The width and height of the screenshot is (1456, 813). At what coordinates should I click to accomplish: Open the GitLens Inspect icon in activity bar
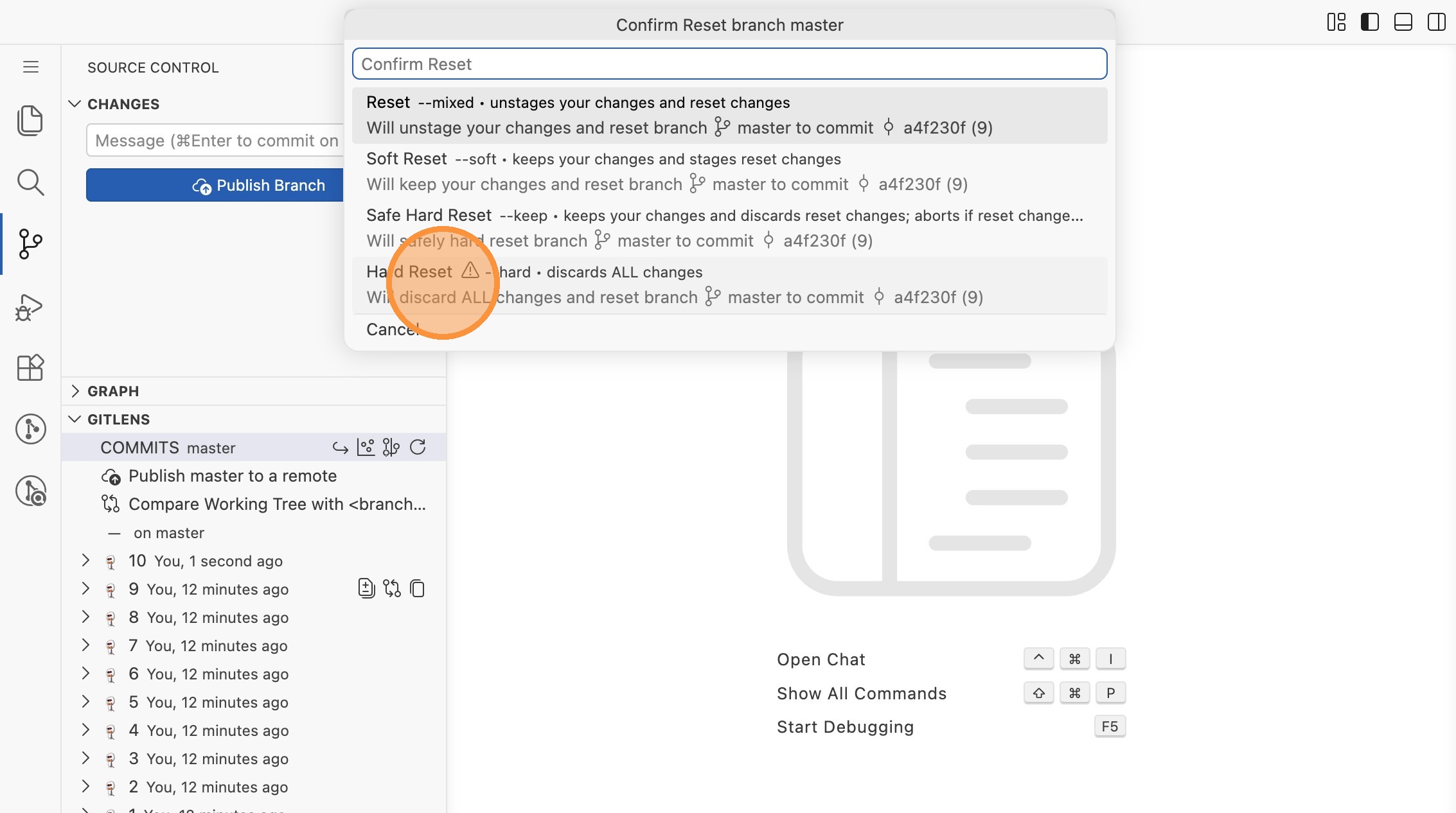tap(30, 491)
